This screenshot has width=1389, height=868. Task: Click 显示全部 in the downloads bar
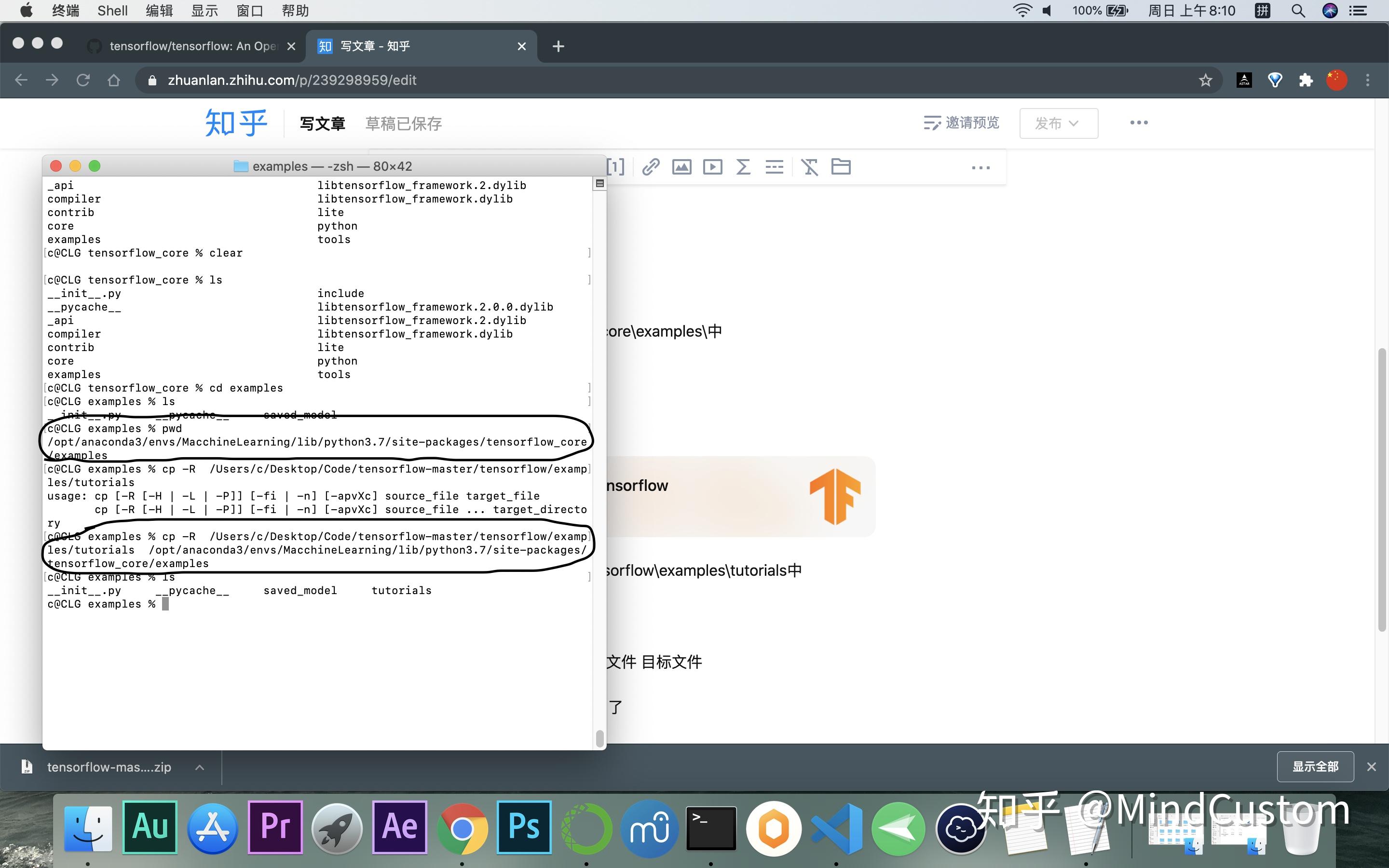click(1315, 766)
